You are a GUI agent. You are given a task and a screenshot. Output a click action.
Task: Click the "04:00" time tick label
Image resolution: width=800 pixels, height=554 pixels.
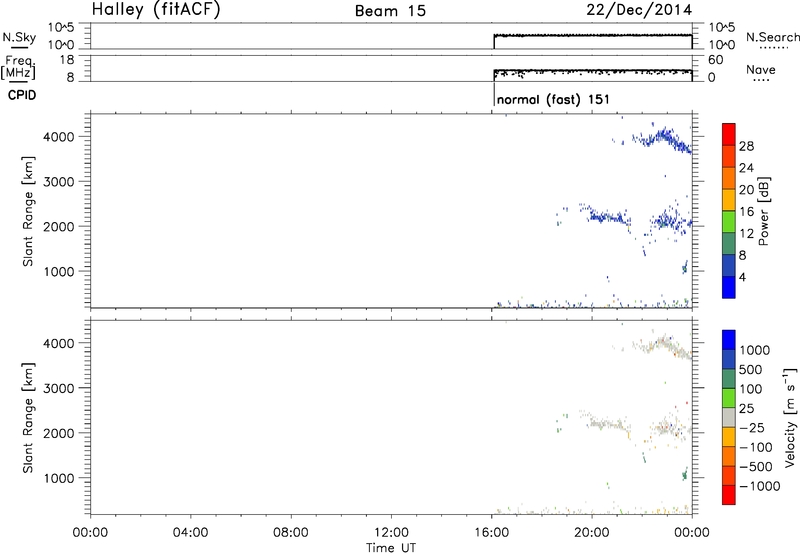tap(190, 533)
